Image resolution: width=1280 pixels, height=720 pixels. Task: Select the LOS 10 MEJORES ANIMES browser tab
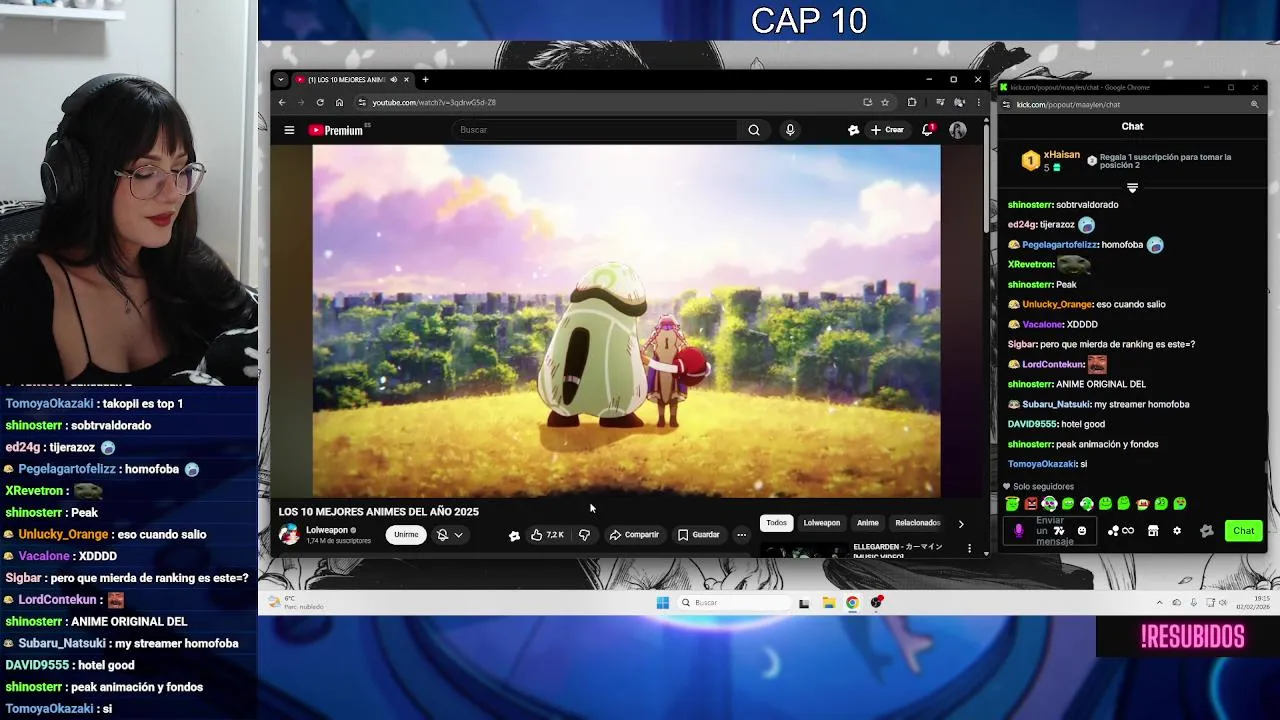point(345,80)
